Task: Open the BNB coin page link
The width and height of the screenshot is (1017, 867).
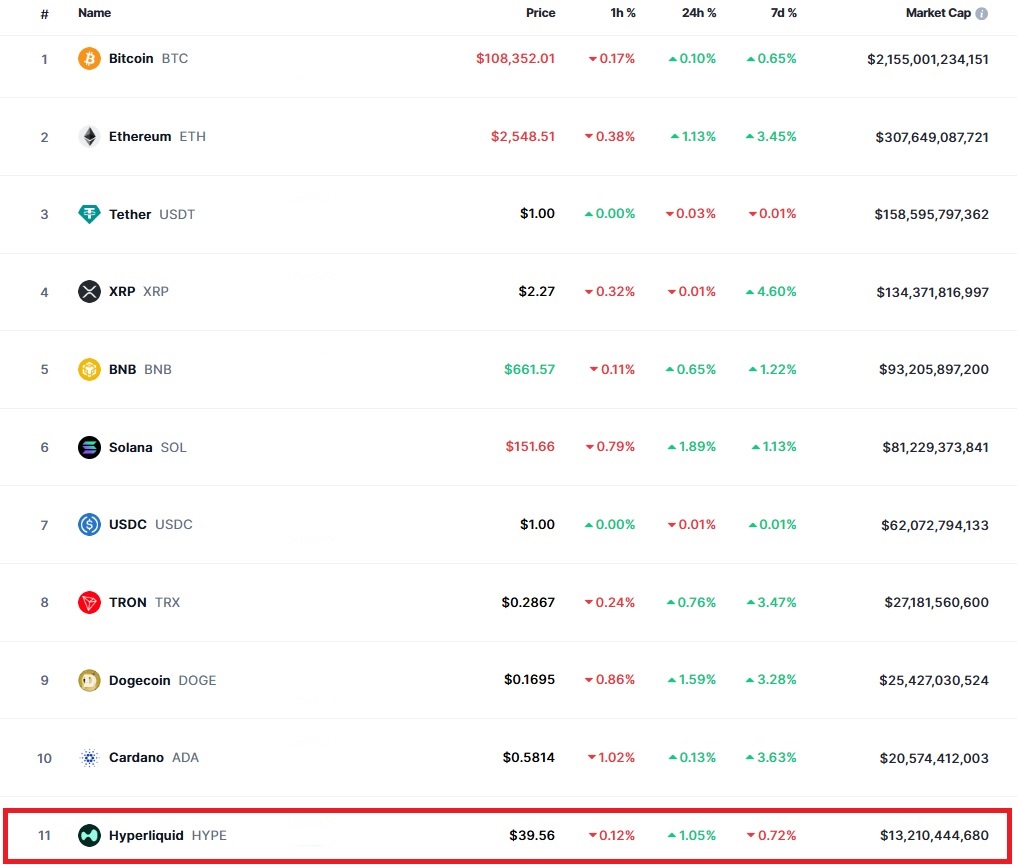Action: click(140, 369)
